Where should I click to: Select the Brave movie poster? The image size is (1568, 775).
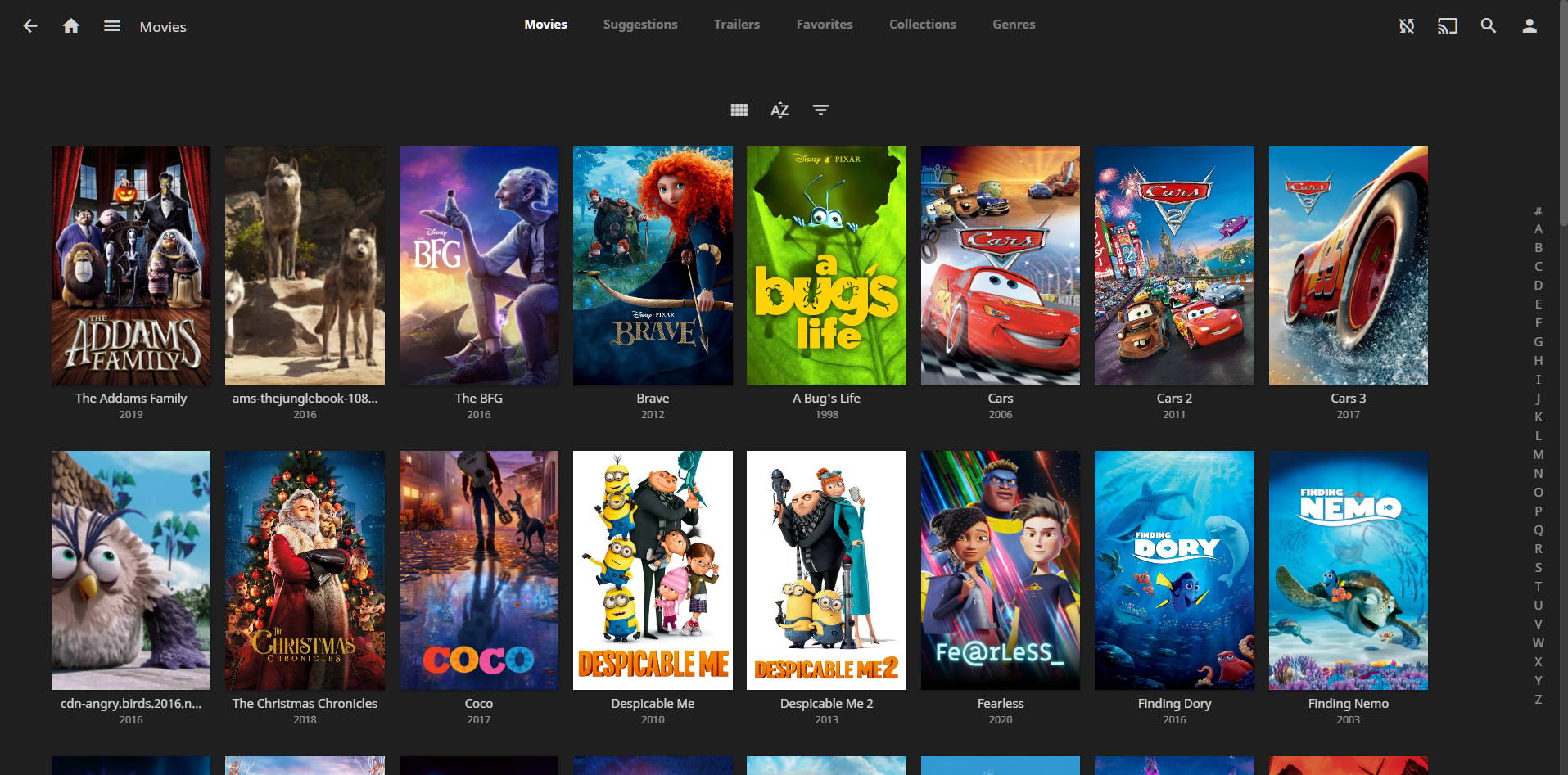653,266
